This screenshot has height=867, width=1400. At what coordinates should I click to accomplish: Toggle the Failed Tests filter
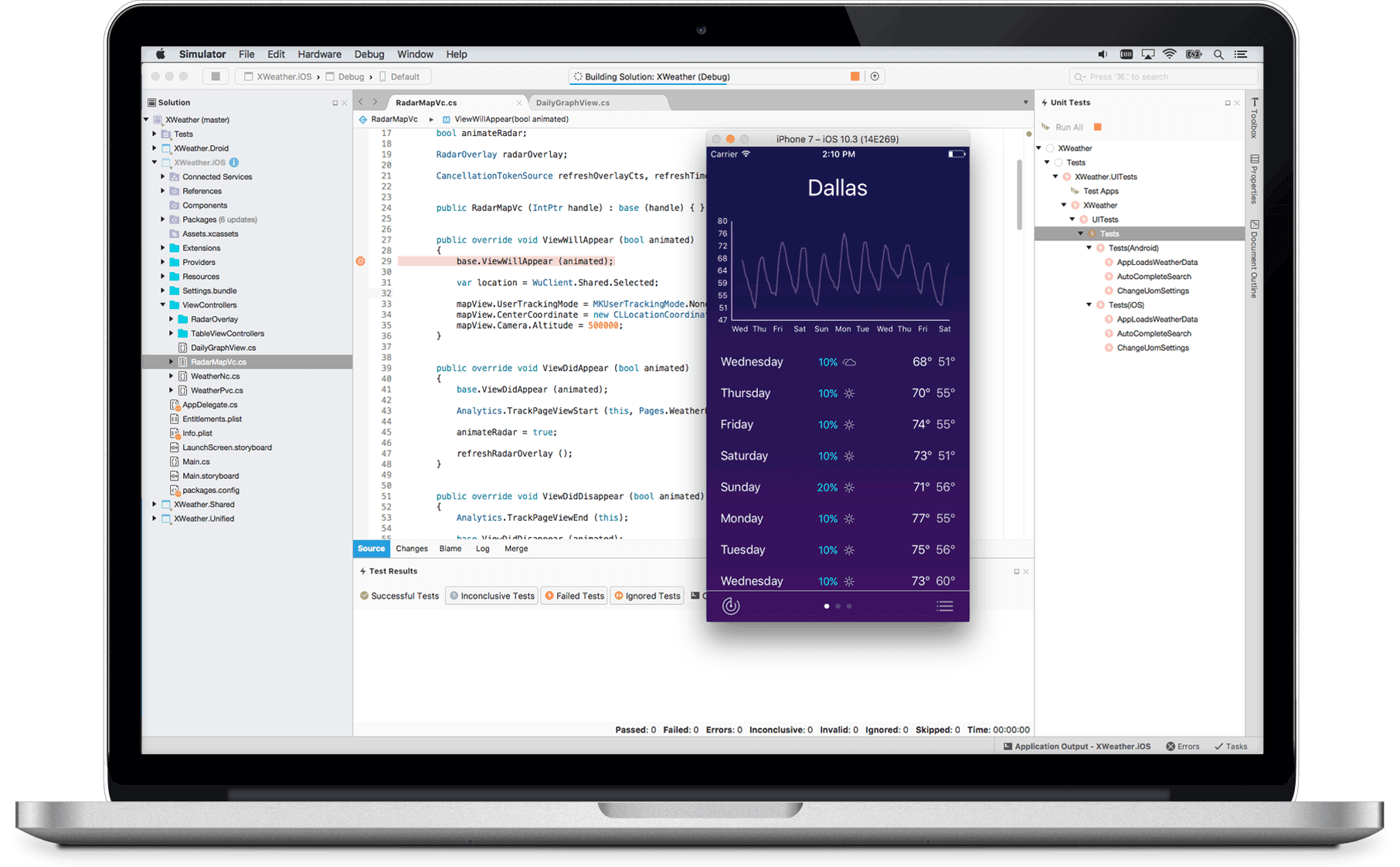(573, 595)
